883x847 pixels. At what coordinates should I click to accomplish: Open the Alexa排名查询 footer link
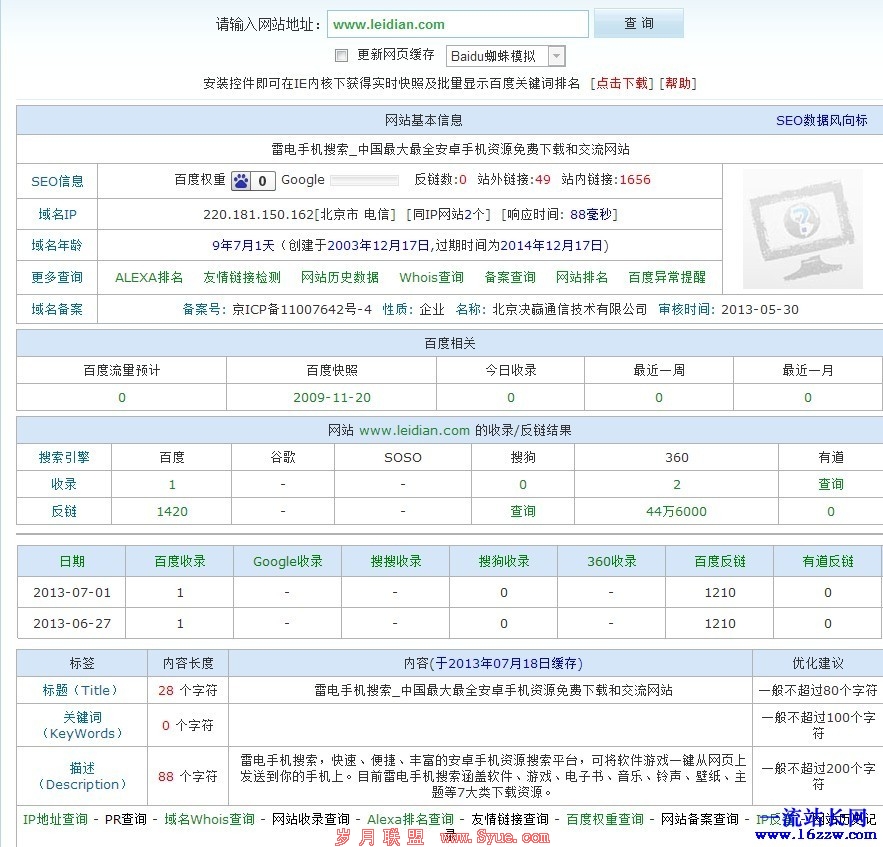pyautogui.click(x=410, y=819)
